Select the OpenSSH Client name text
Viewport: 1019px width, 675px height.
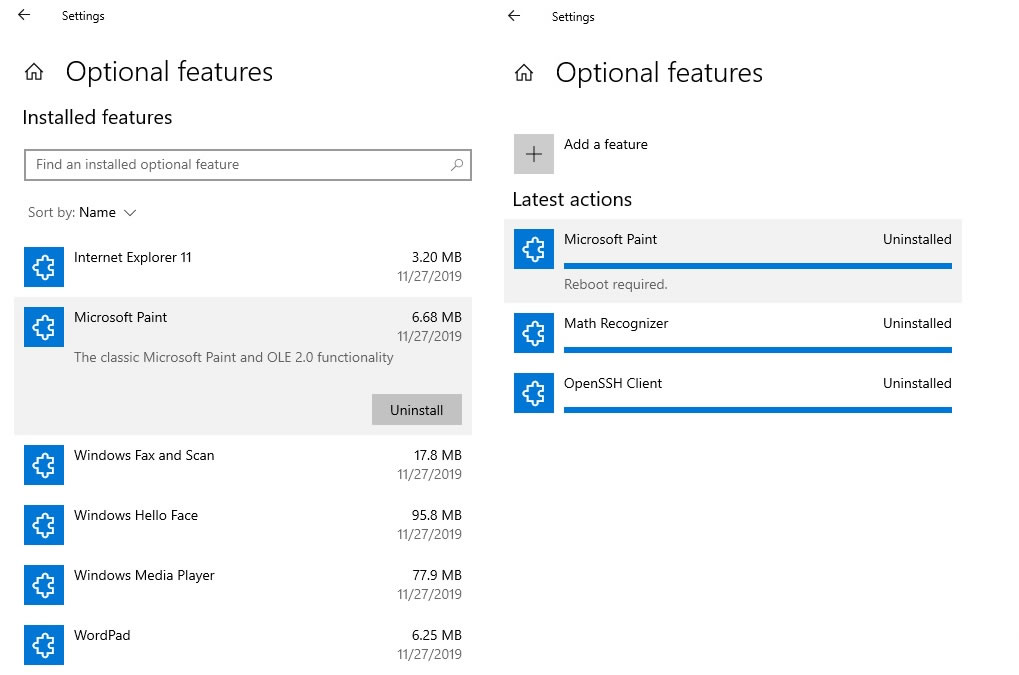(613, 383)
